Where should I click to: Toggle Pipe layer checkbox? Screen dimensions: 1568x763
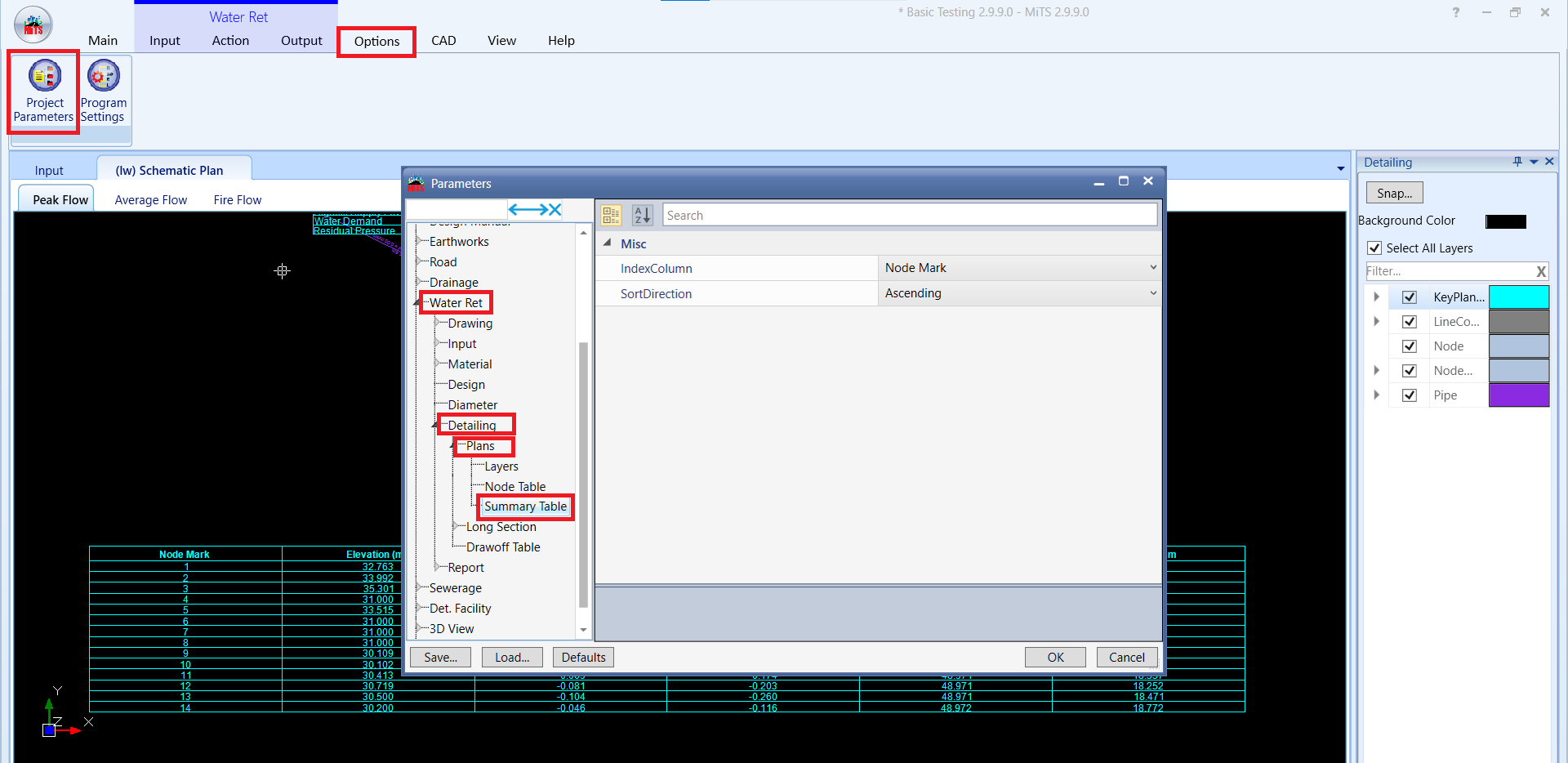[1410, 395]
